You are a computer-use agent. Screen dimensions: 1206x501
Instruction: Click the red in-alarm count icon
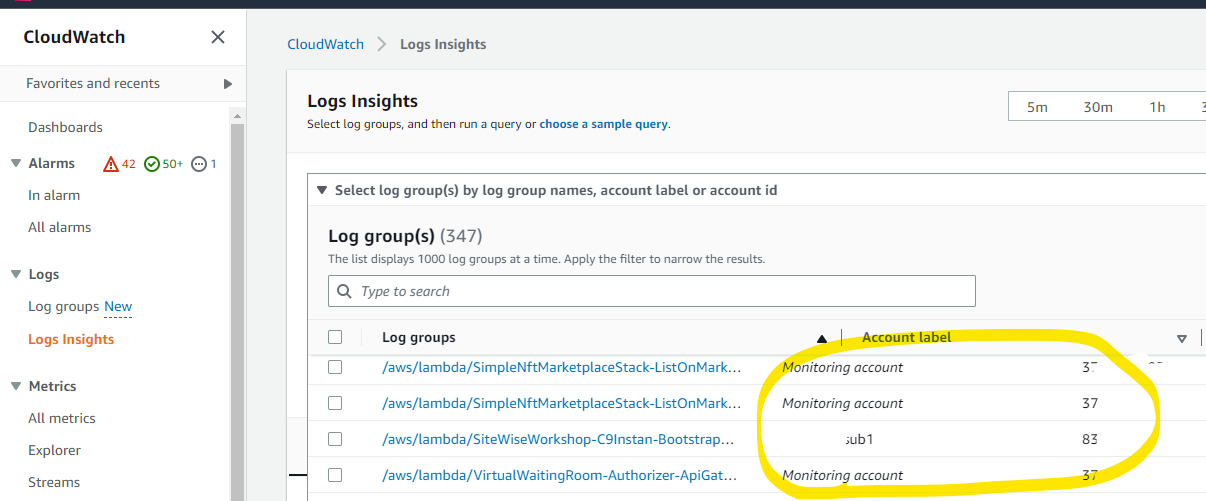[x=111, y=164]
